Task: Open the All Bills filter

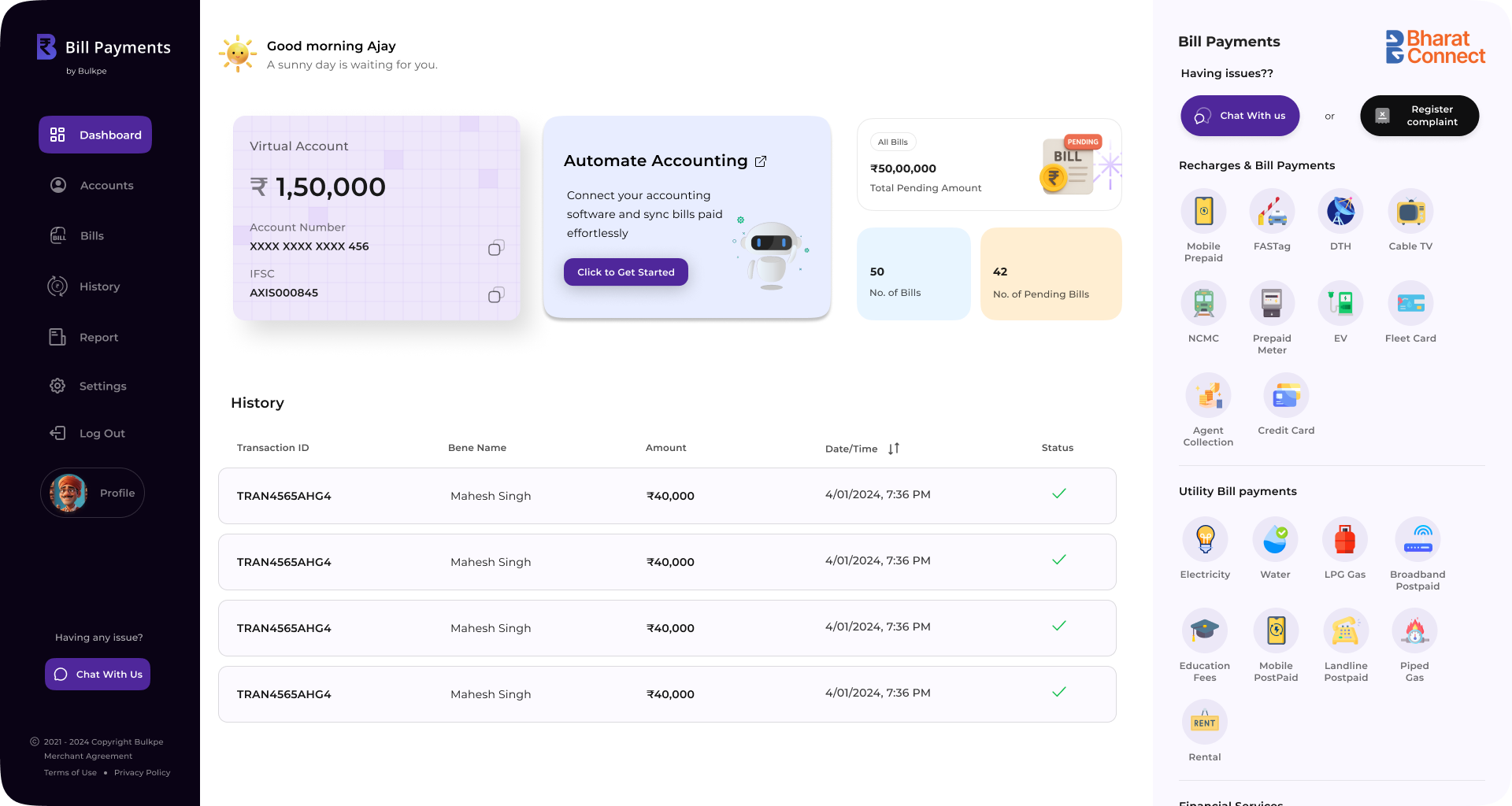Action: point(892,142)
